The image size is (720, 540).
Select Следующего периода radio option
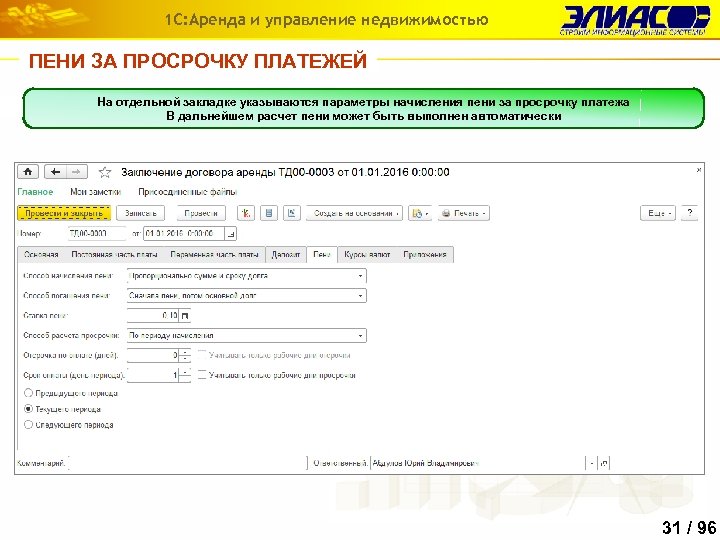(28, 425)
